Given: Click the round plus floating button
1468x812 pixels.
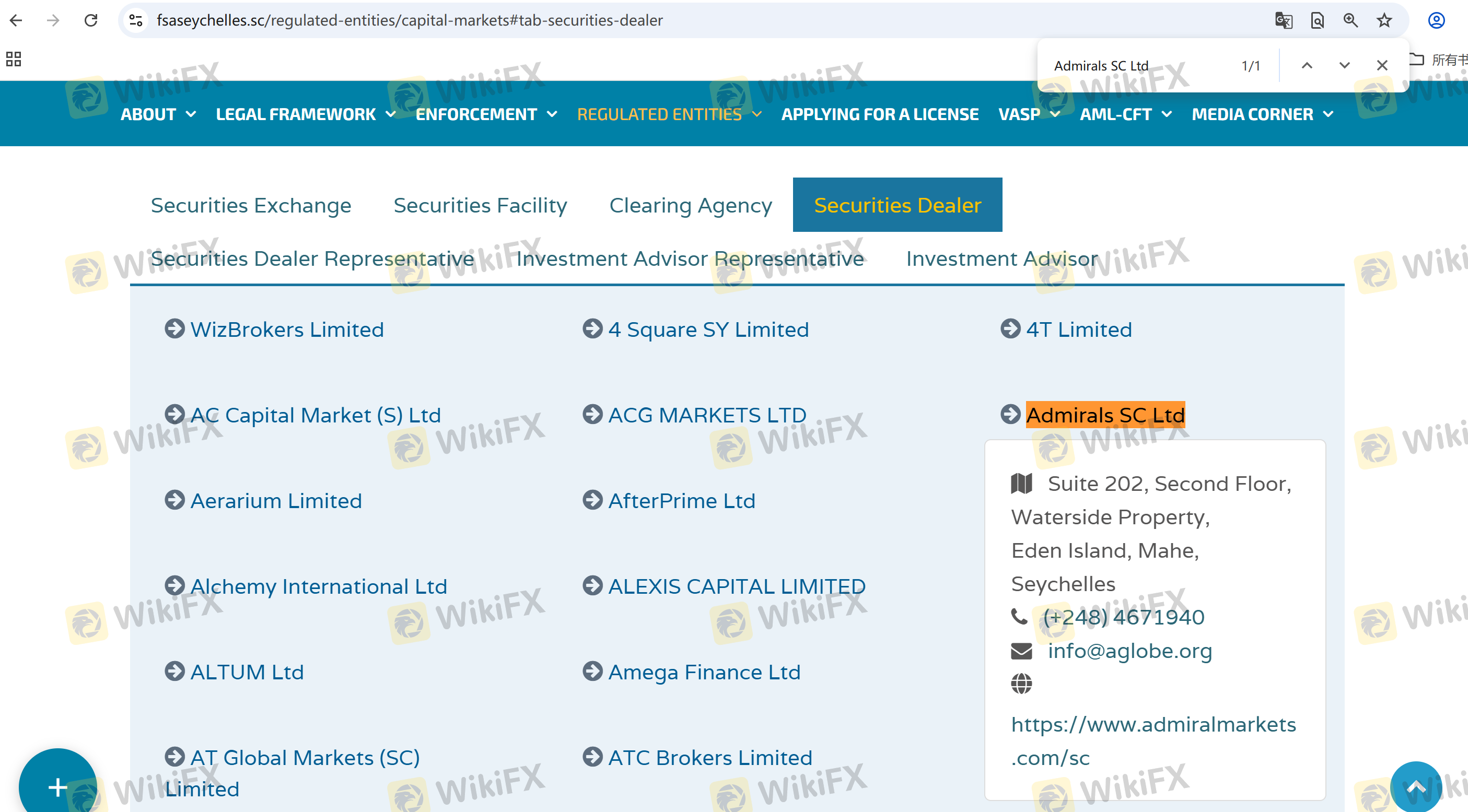Looking at the screenshot, I should (57, 787).
